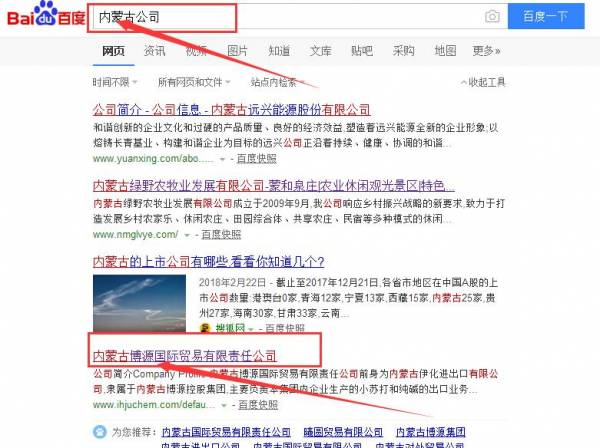
Task: Open camera image search icon
Action: 492,16
